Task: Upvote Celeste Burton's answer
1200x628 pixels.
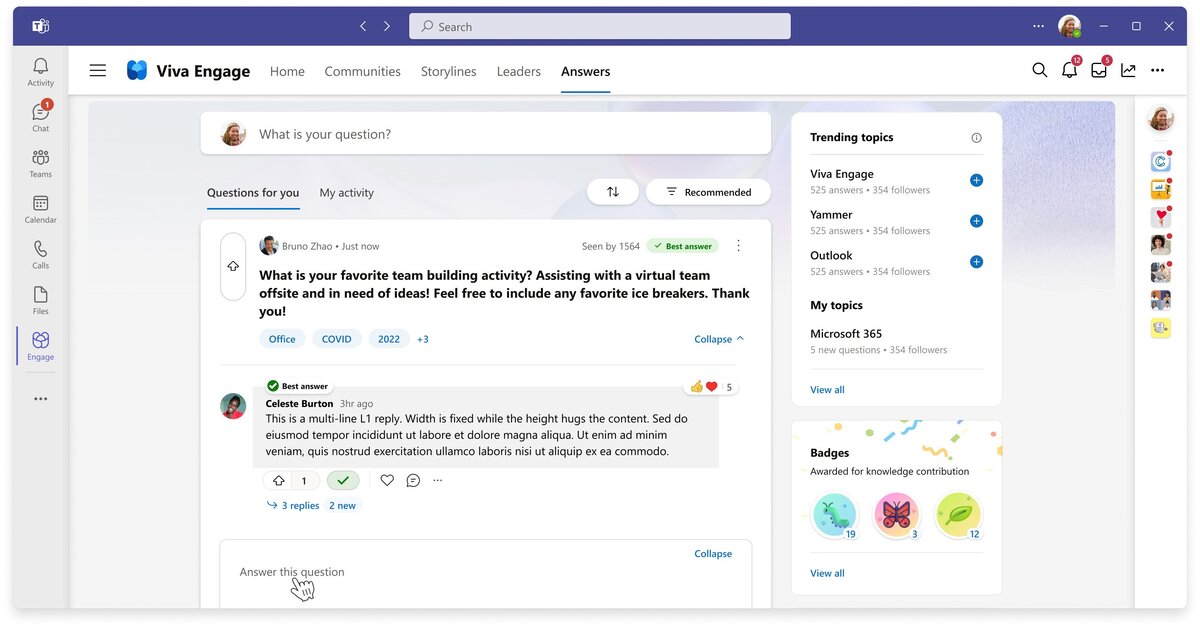Action: click(279, 480)
